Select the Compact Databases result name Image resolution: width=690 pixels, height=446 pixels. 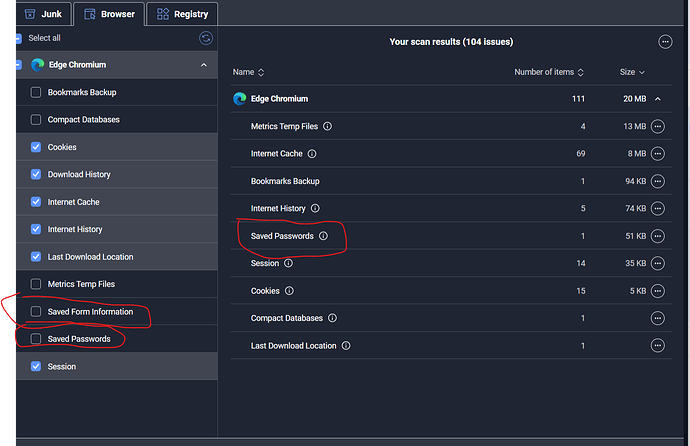click(x=286, y=318)
